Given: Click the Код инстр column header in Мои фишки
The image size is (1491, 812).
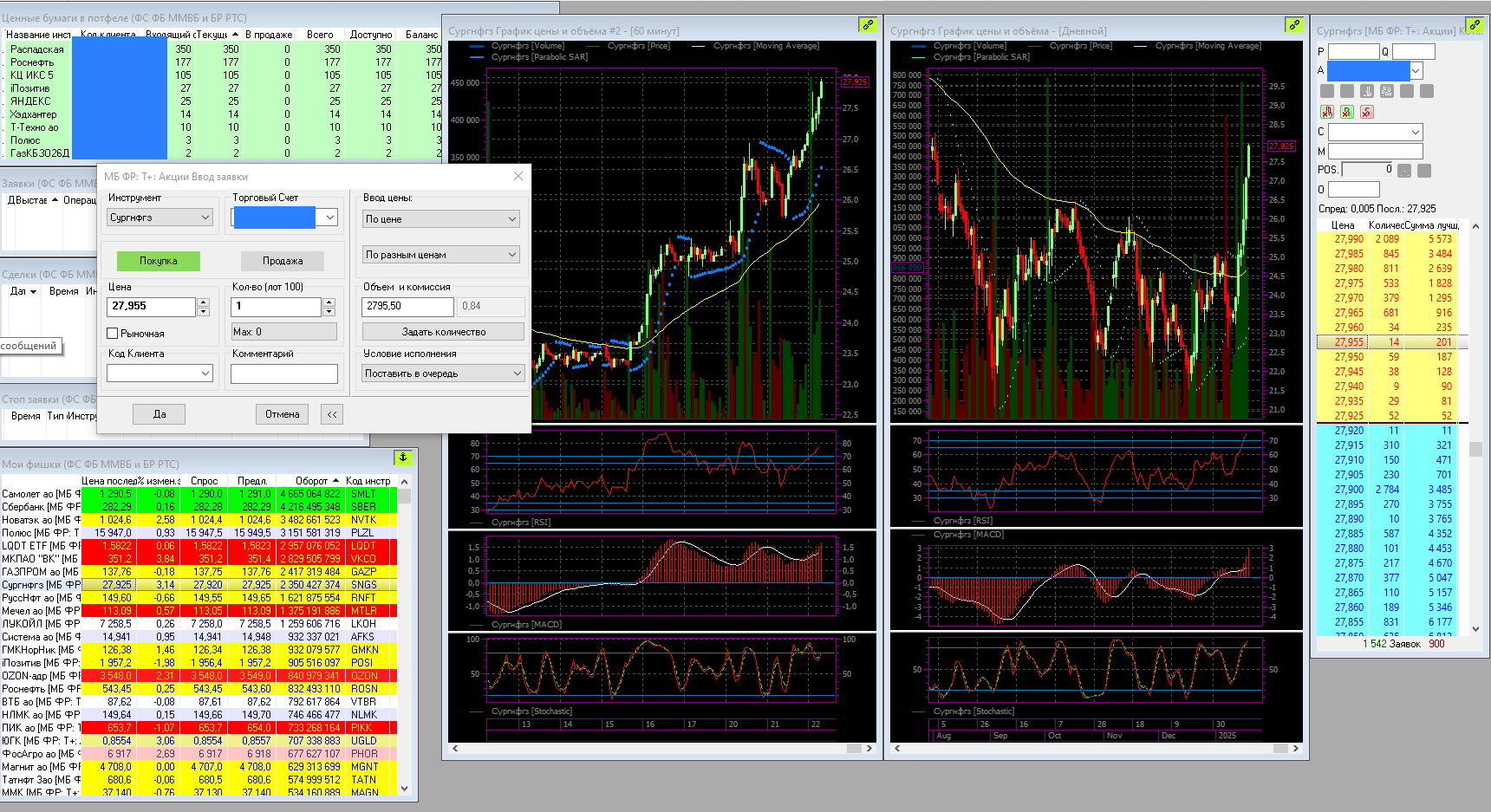Looking at the screenshot, I should [x=368, y=481].
